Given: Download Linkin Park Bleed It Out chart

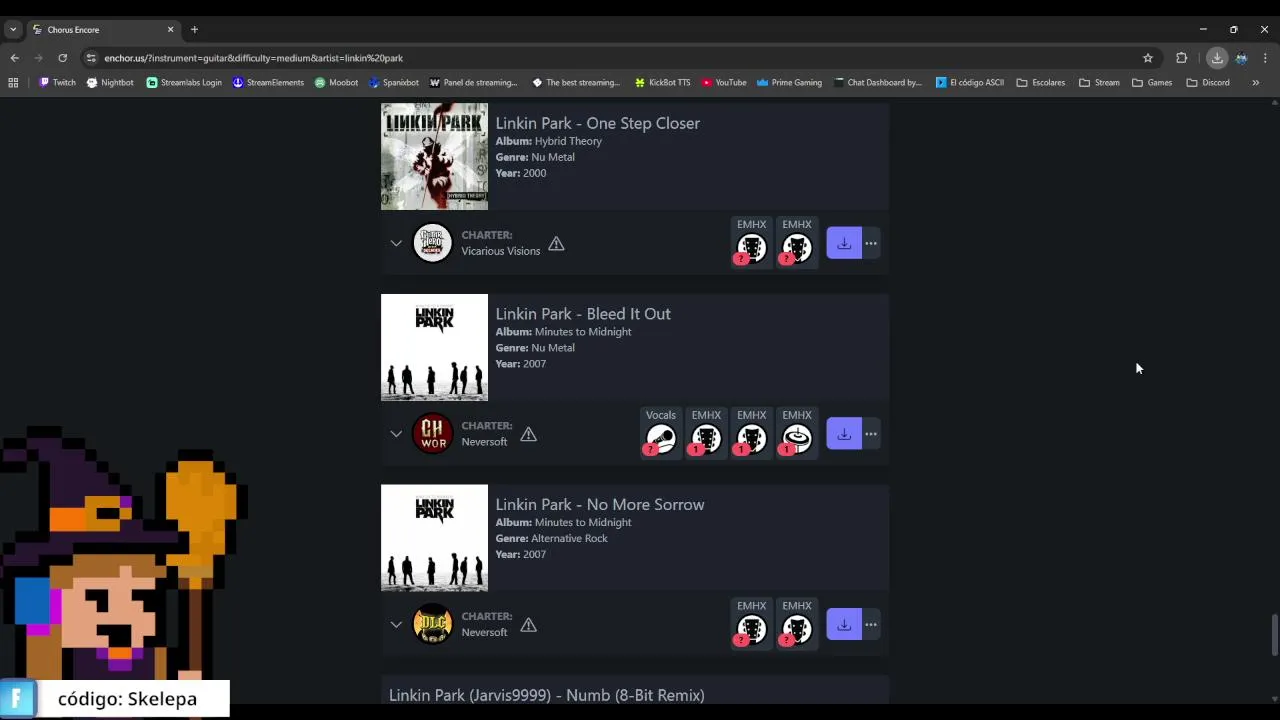Looking at the screenshot, I should click(x=844, y=434).
